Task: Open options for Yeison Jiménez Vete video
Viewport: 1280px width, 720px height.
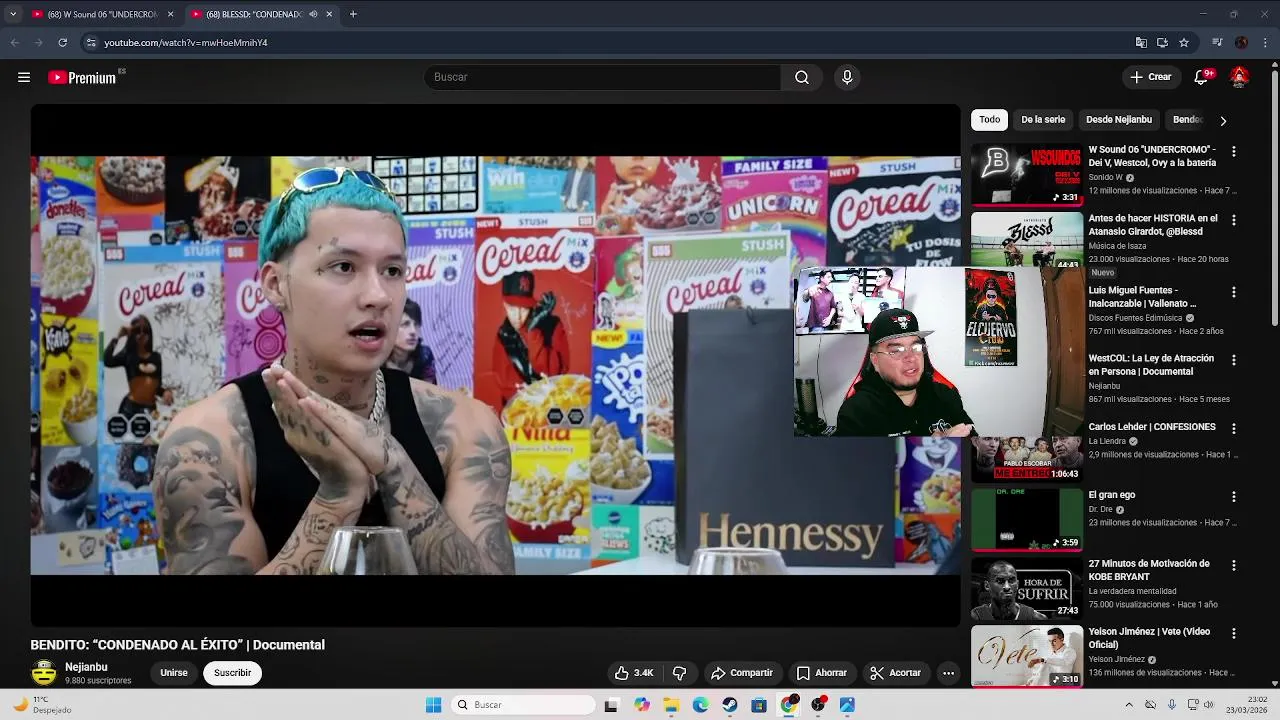Action: tap(1234, 633)
